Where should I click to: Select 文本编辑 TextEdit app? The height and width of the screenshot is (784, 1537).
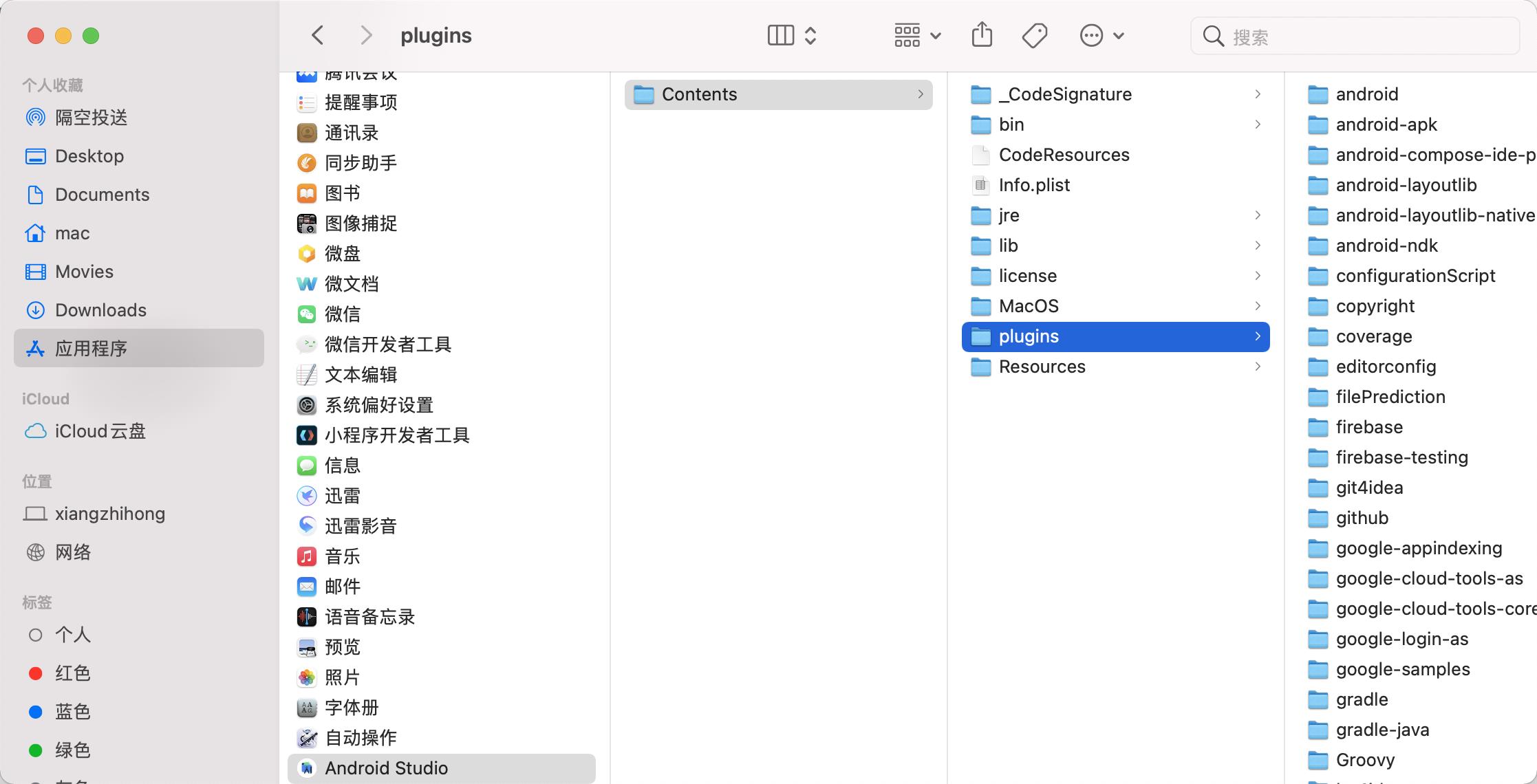pos(442,375)
